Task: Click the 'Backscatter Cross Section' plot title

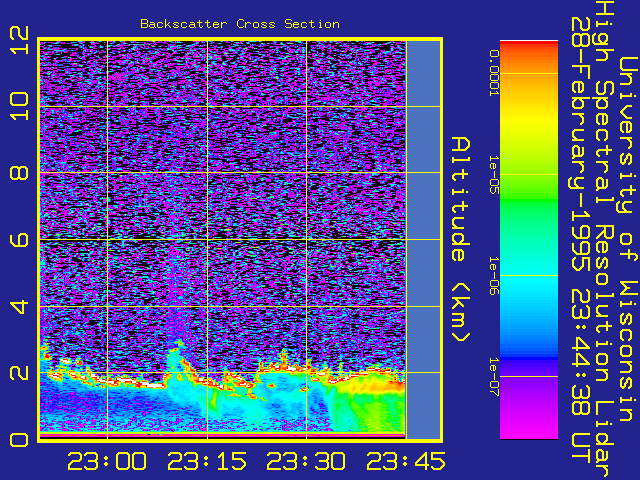Action: pyautogui.click(x=240, y=24)
